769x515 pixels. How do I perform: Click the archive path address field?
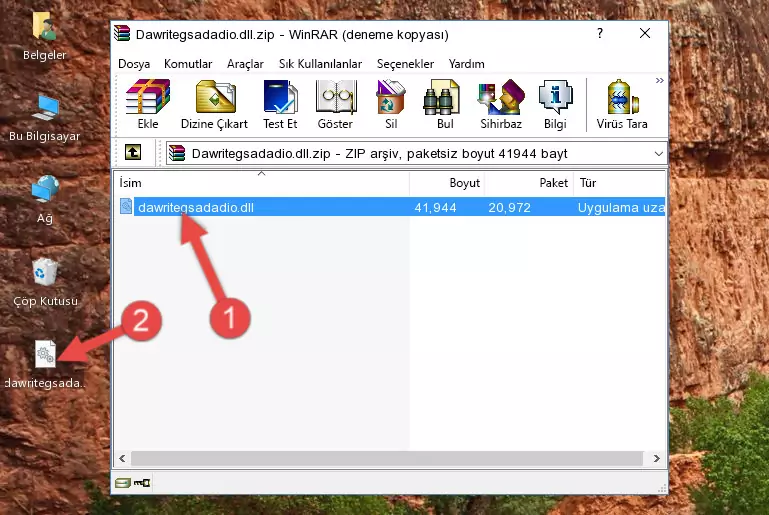pos(416,154)
